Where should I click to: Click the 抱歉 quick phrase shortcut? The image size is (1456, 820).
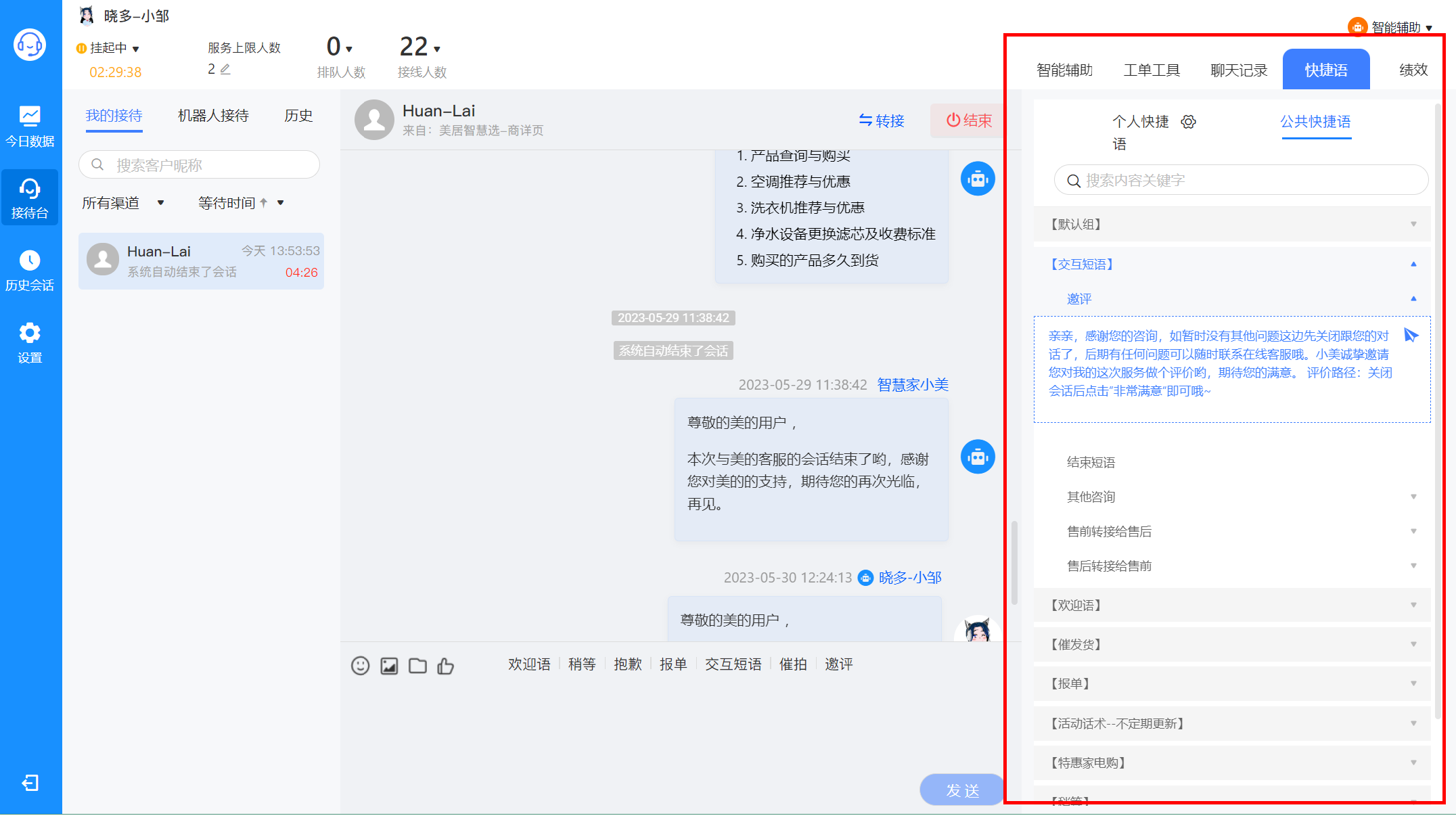pos(627,664)
